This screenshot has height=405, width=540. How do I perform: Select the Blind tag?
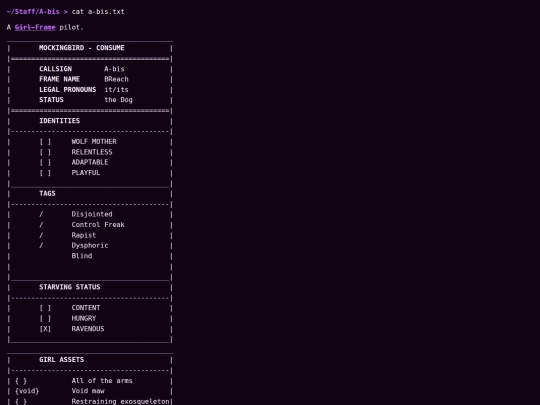pos(82,256)
